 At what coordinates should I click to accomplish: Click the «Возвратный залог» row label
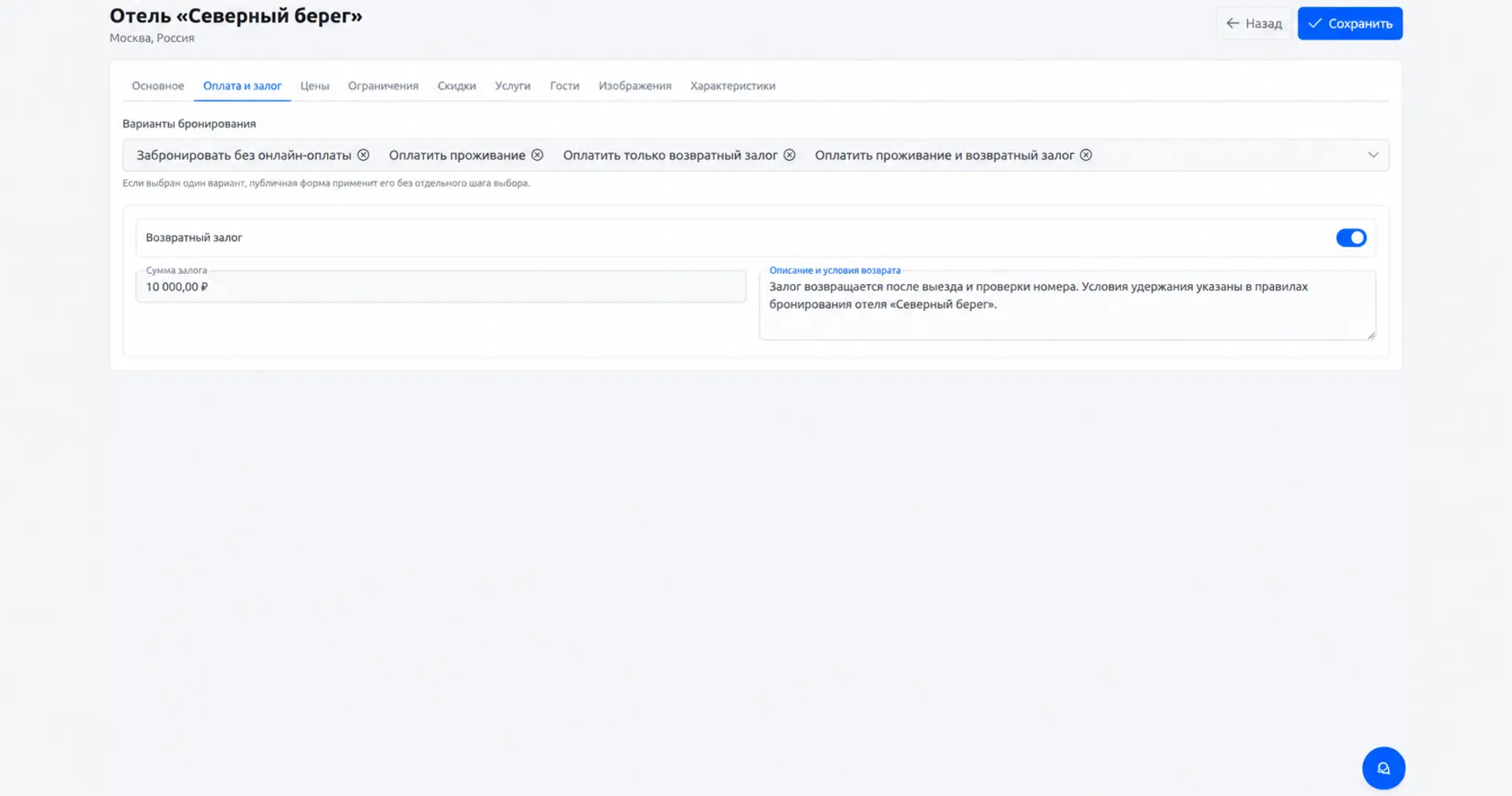pyautogui.click(x=194, y=238)
